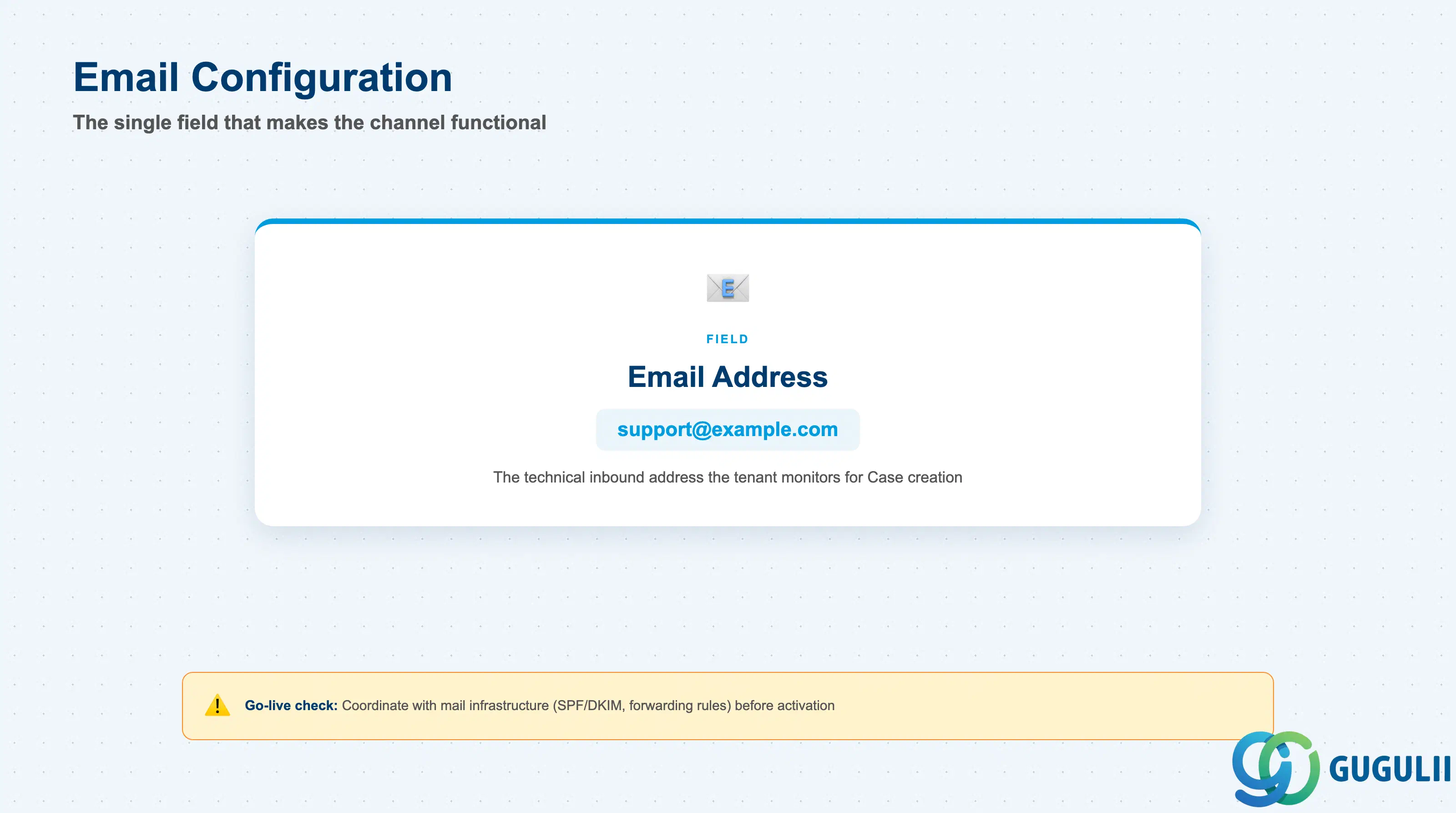This screenshot has width=1456, height=813.
Task: Click 'before activation' at the end of the banner
Action: click(784, 706)
